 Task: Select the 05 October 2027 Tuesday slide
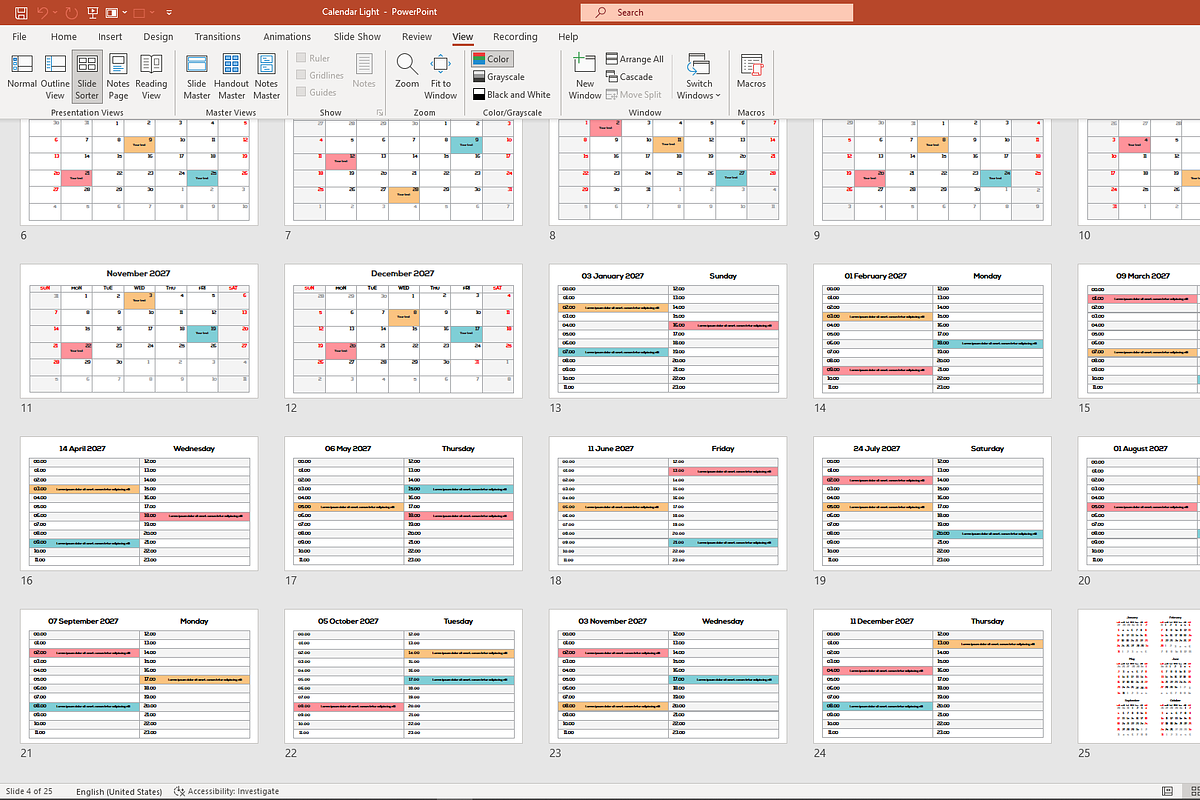coord(403,677)
